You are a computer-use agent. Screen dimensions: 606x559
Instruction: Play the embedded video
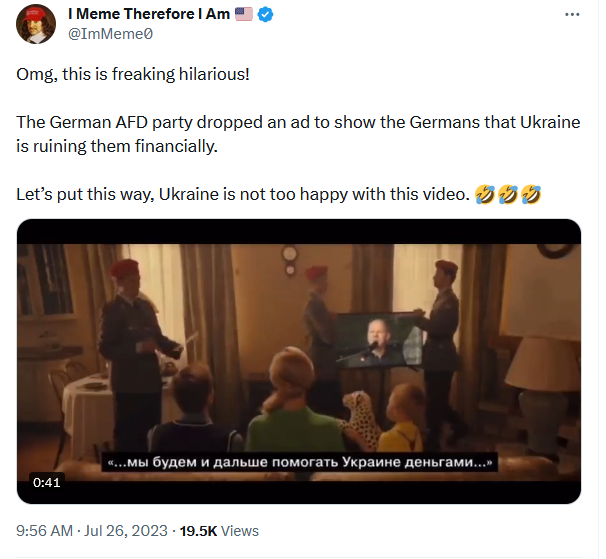coord(299,361)
